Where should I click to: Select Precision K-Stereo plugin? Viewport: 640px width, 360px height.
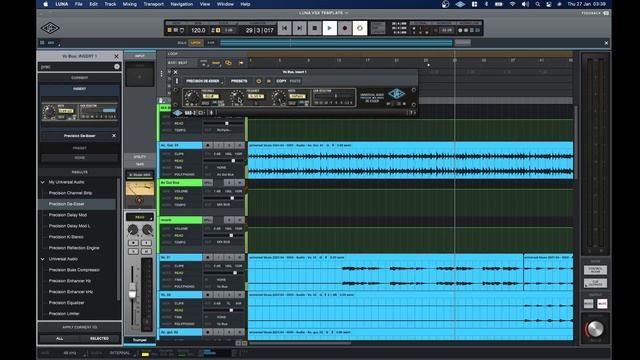(66, 237)
